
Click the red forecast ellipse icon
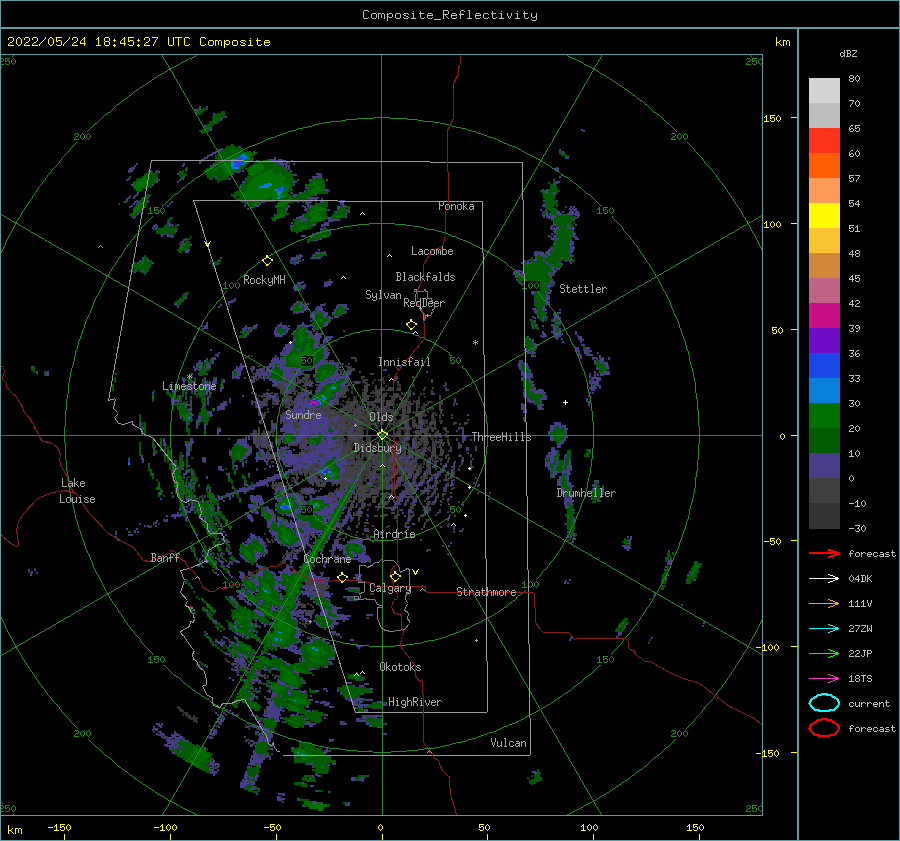[x=824, y=728]
